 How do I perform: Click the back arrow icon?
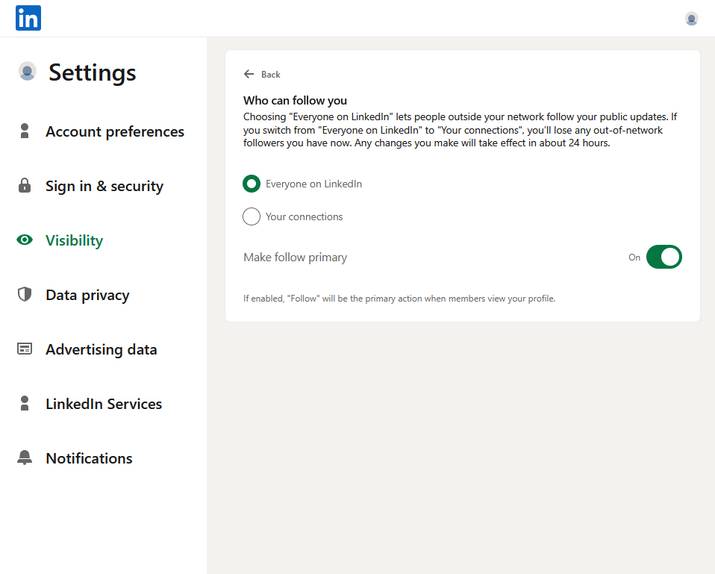coord(249,74)
